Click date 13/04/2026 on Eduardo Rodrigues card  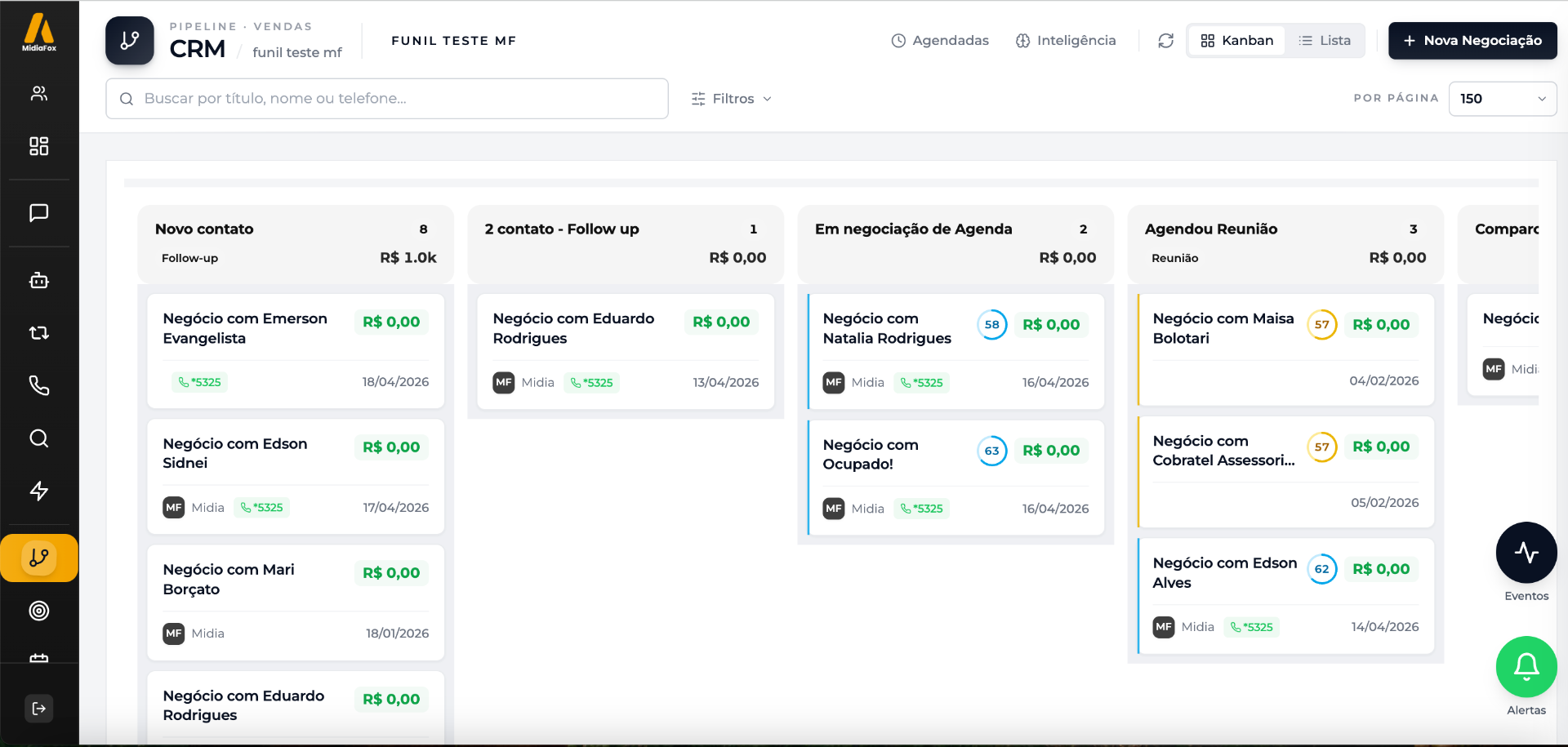point(726,383)
